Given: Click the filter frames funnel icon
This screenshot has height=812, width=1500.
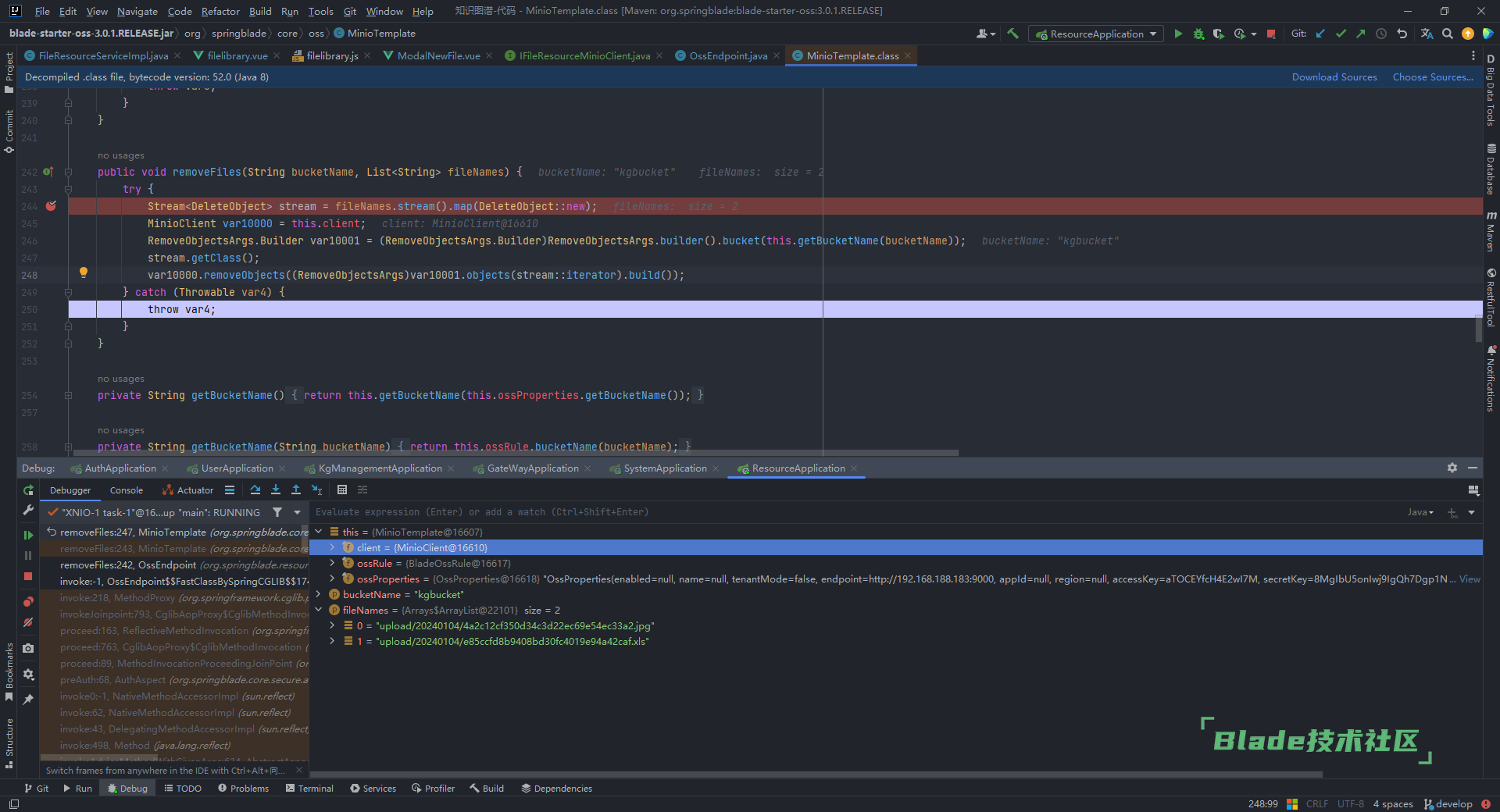Looking at the screenshot, I should tap(277, 512).
